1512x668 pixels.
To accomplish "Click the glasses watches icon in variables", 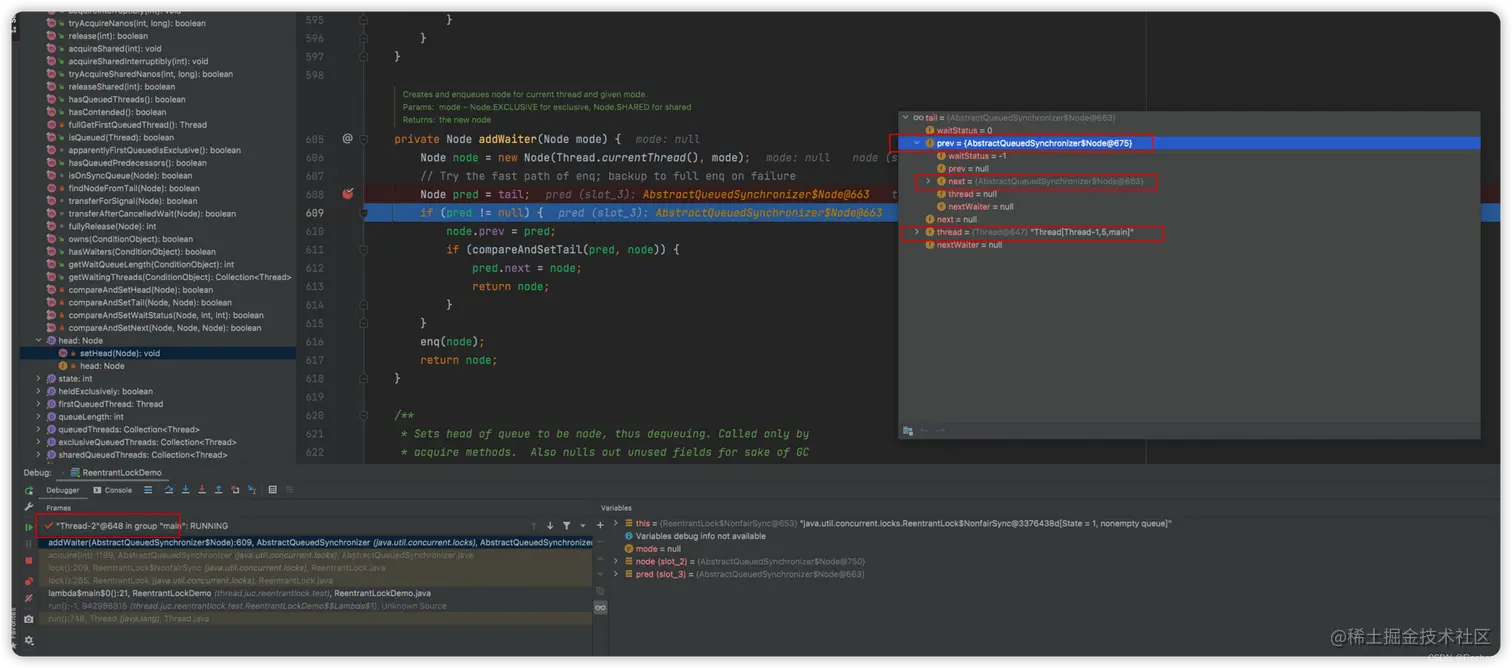I will (x=600, y=608).
